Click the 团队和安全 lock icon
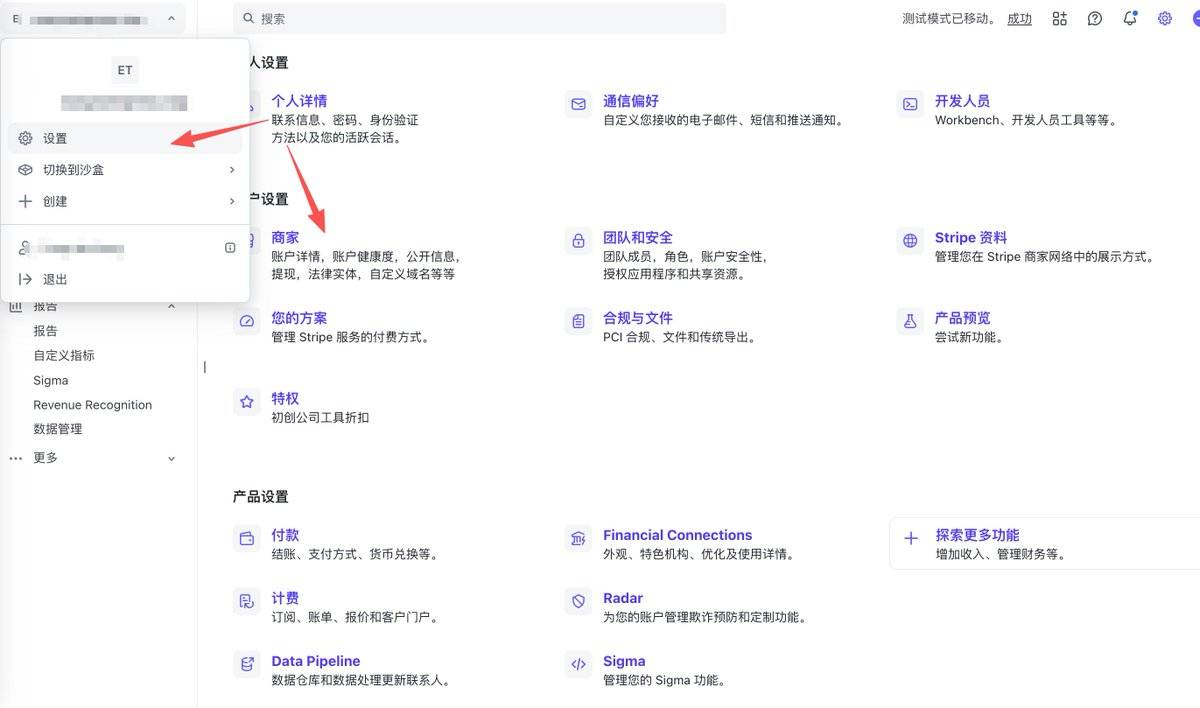The width and height of the screenshot is (1200, 708). click(x=578, y=241)
